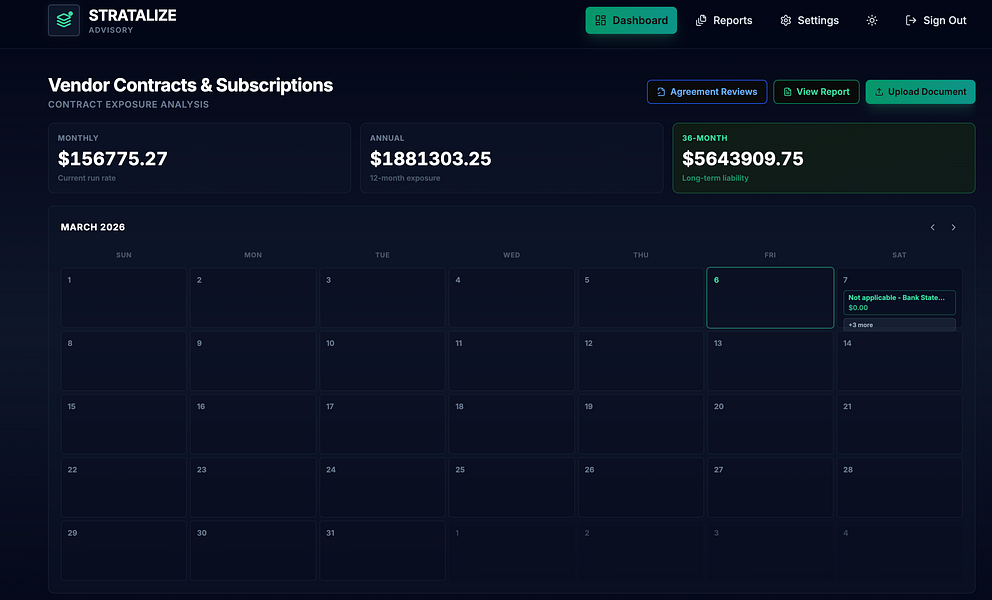Toggle the light/dark theme sun icon
The image size is (992, 600).
[x=872, y=20]
